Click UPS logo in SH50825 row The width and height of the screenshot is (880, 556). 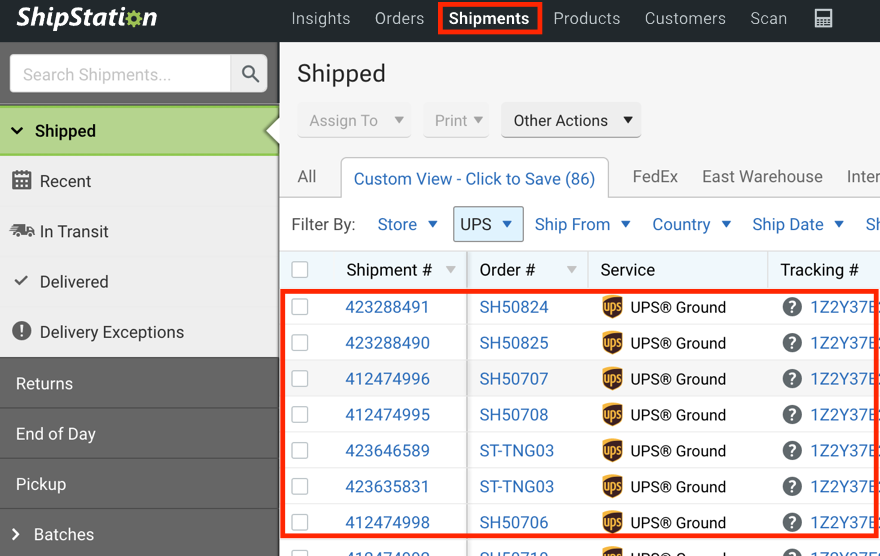coord(612,343)
